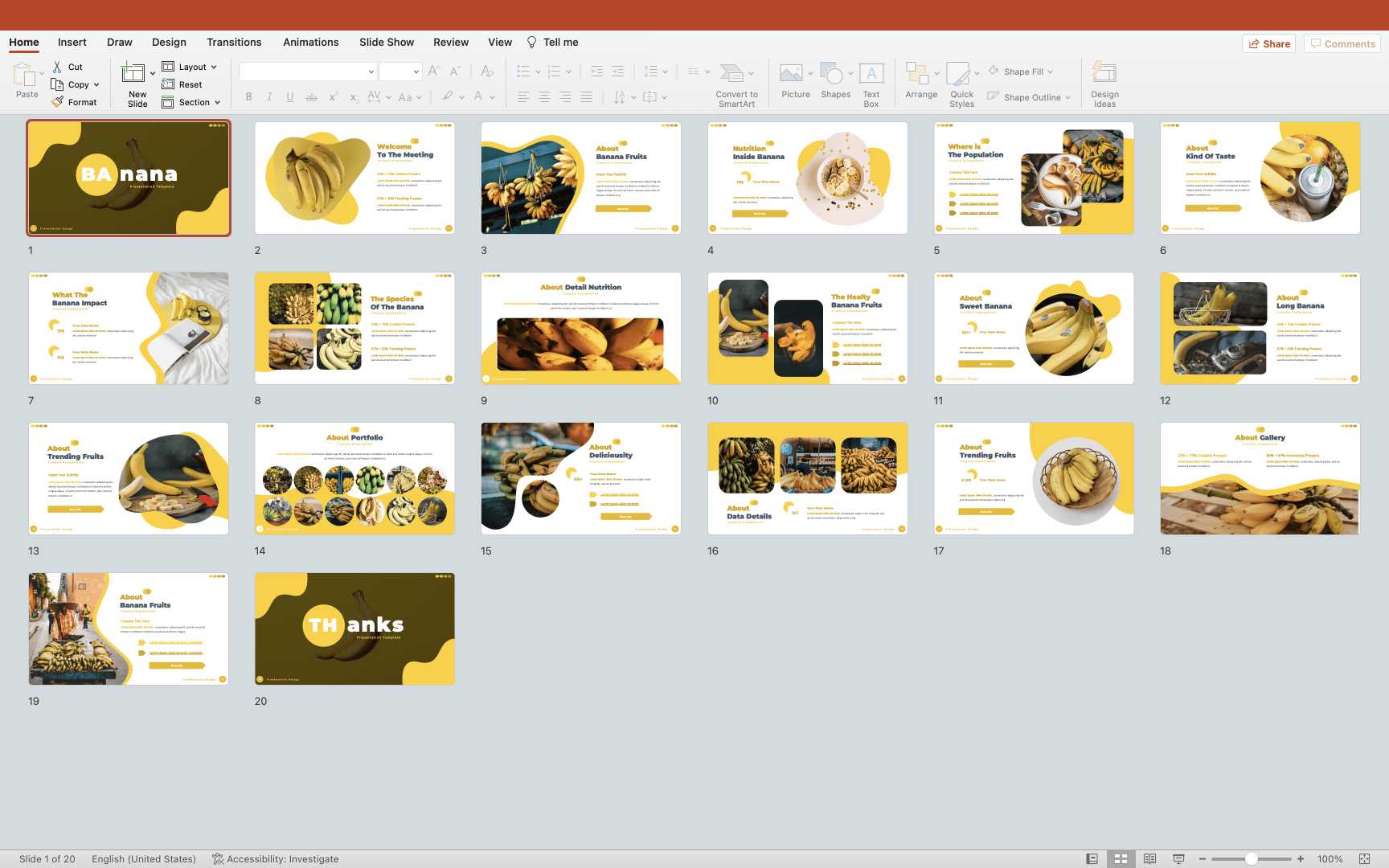The height and width of the screenshot is (868, 1389).
Task: Click the zoom slider handle
Action: 1252,859
